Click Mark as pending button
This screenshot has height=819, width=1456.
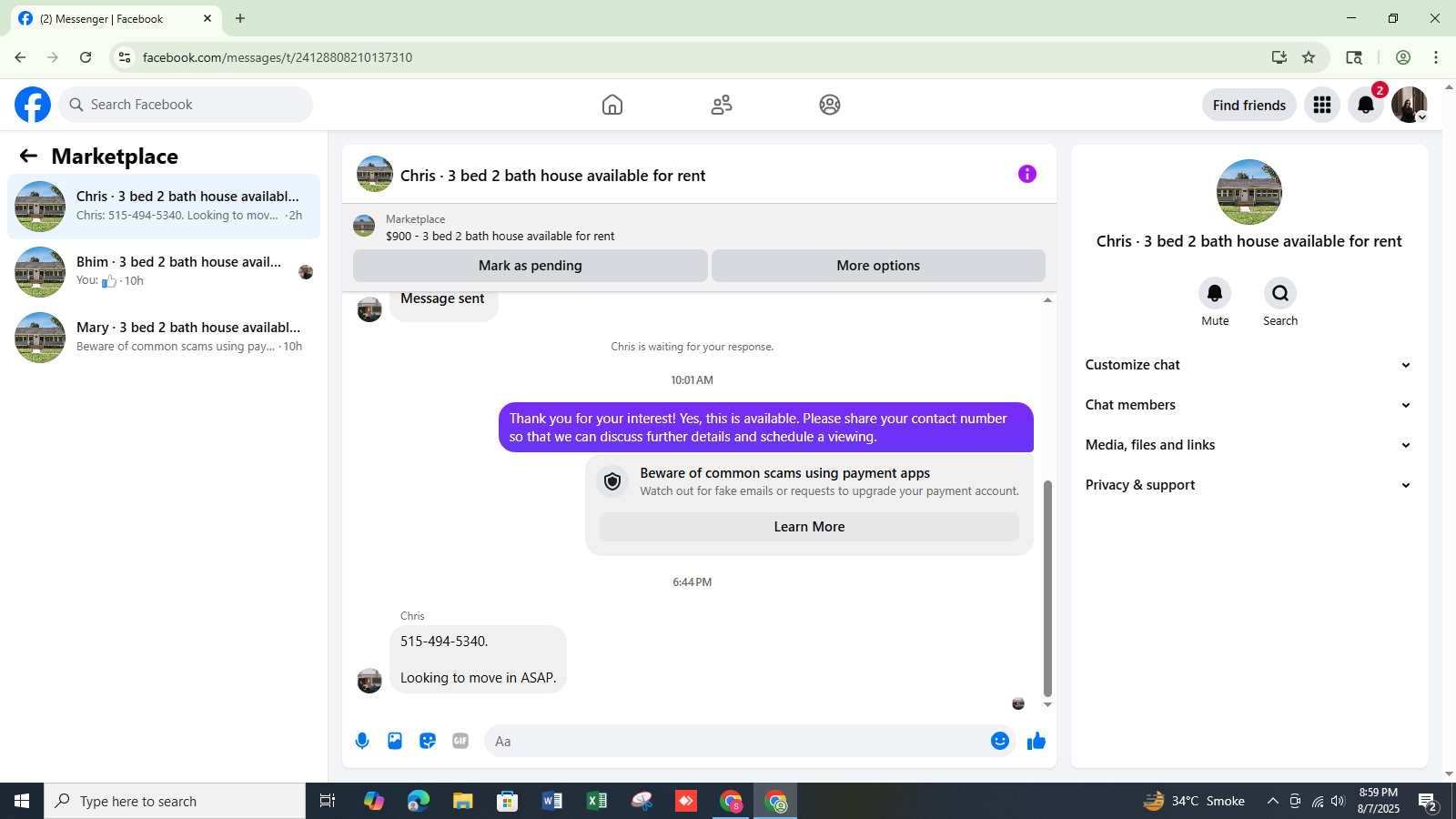pos(531,266)
